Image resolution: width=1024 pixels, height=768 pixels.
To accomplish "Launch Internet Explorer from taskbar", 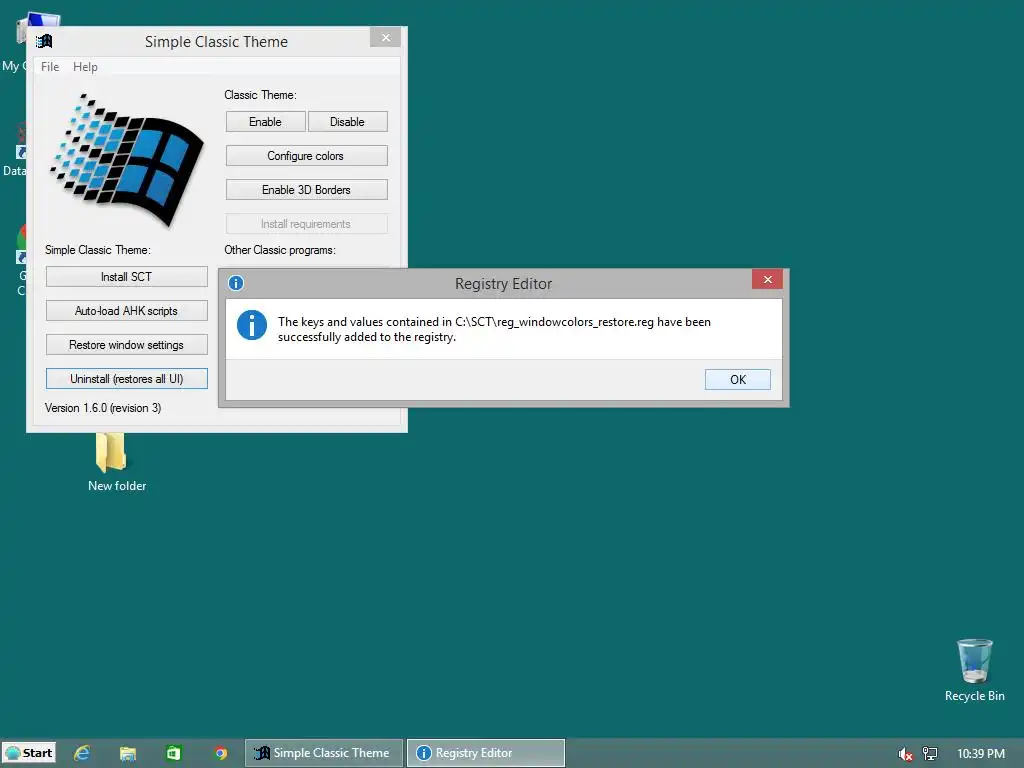I will click(82, 753).
